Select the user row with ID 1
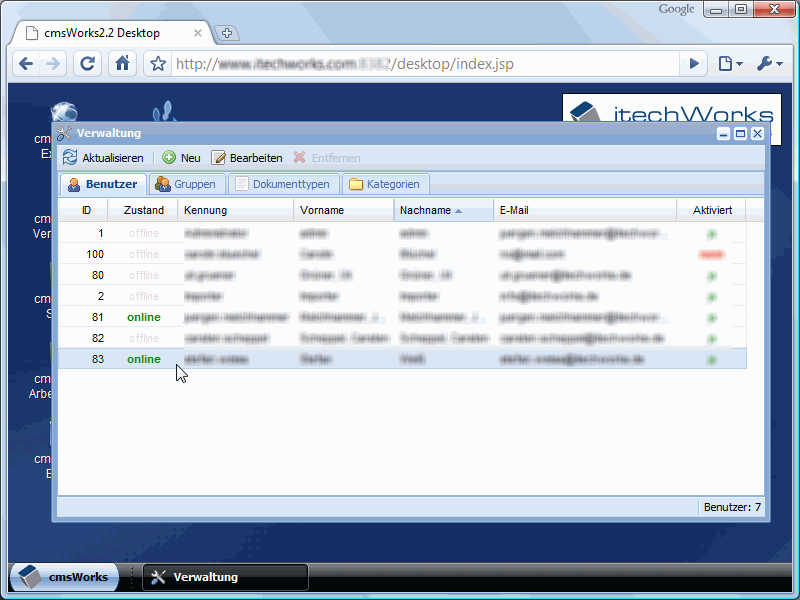The height and width of the screenshot is (600, 800). (402, 233)
